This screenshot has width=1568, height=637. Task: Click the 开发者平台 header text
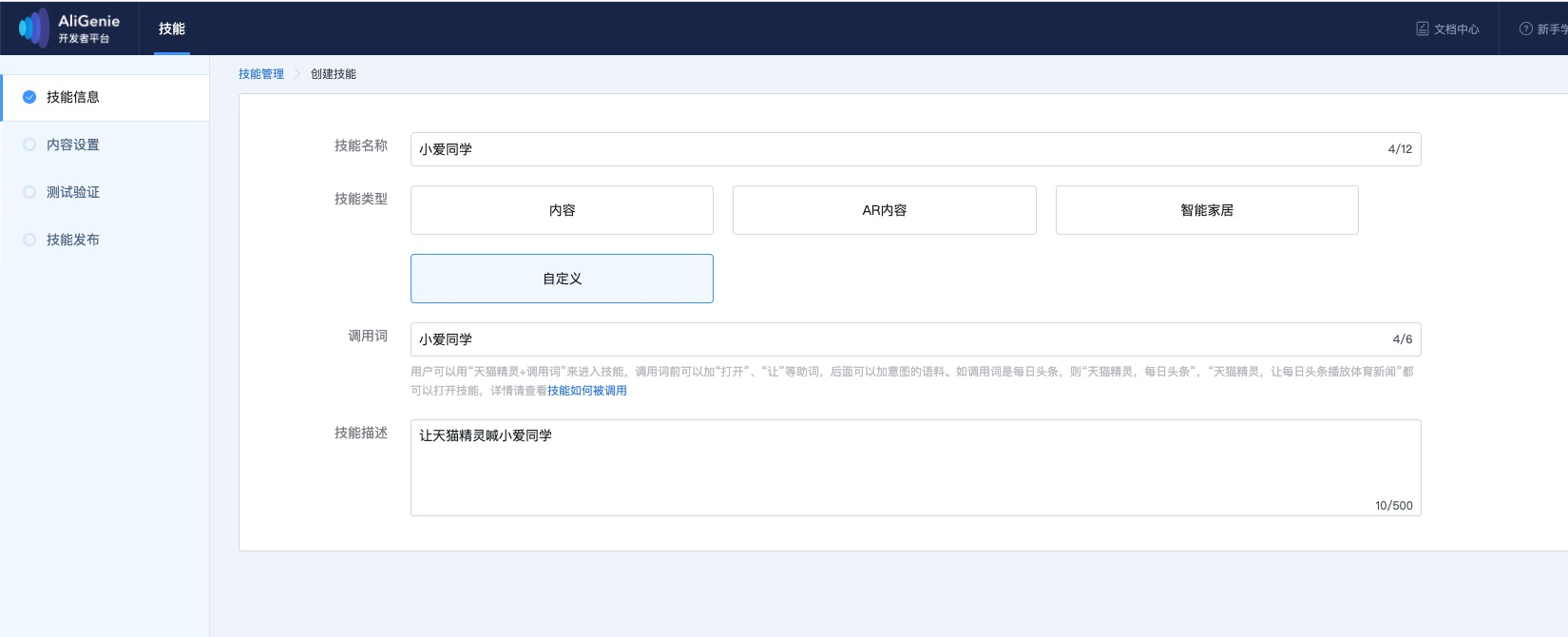[x=84, y=39]
